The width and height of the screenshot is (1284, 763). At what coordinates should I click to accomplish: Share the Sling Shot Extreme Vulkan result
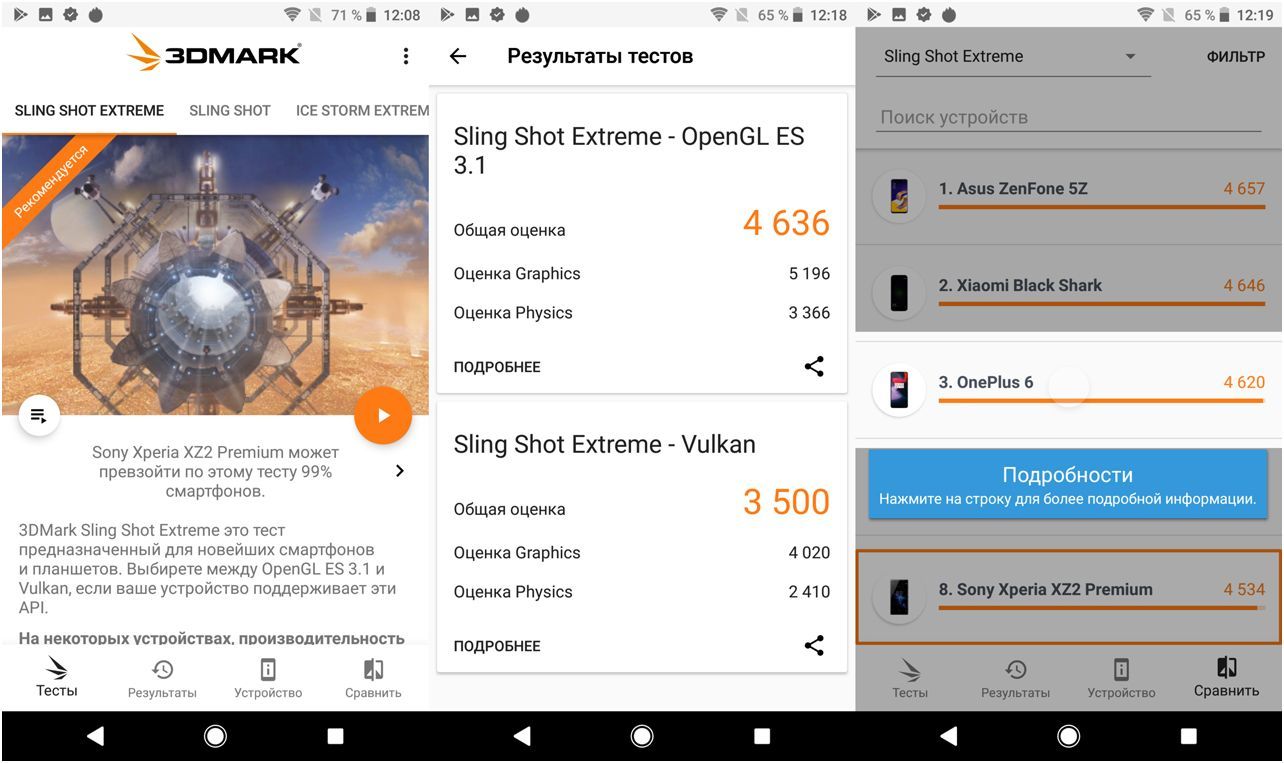click(814, 646)
